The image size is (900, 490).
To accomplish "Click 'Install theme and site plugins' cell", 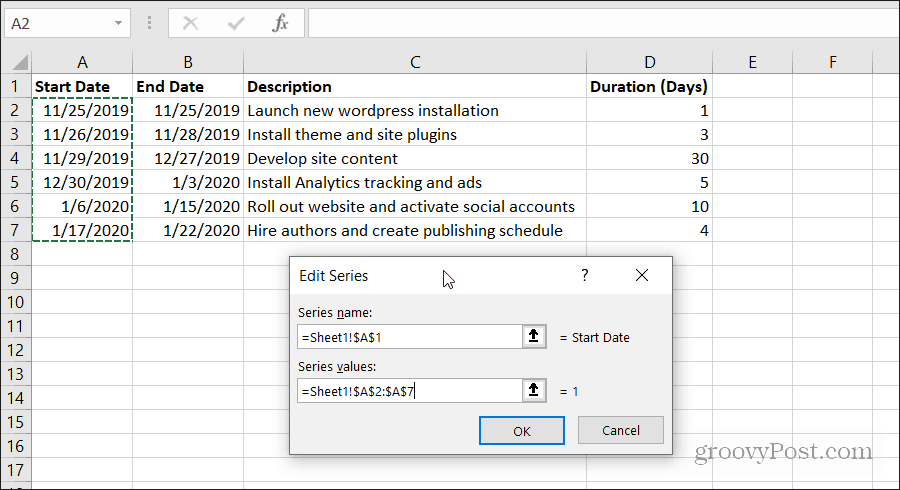I will point(415,134).
